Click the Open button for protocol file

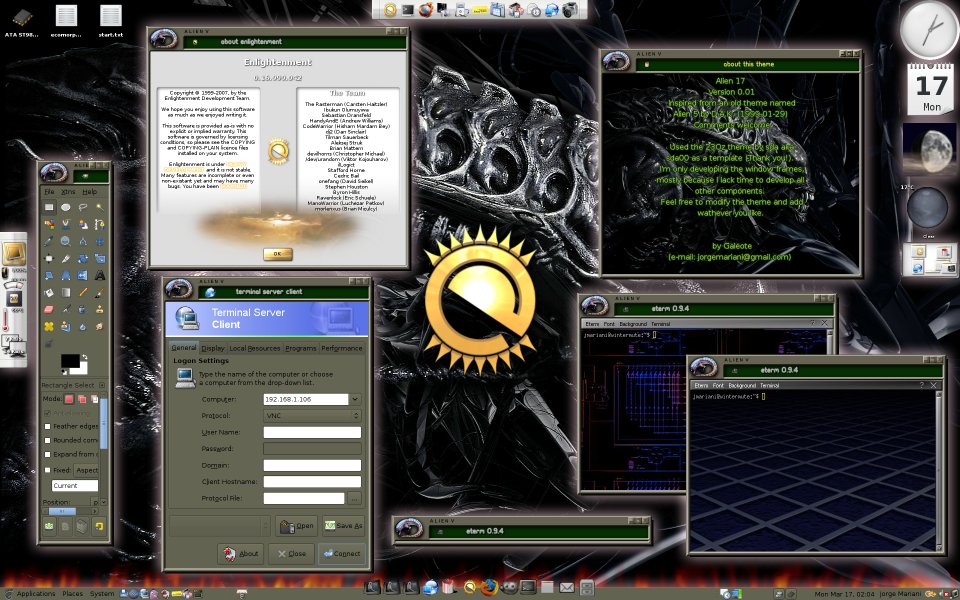coord(296,525)
